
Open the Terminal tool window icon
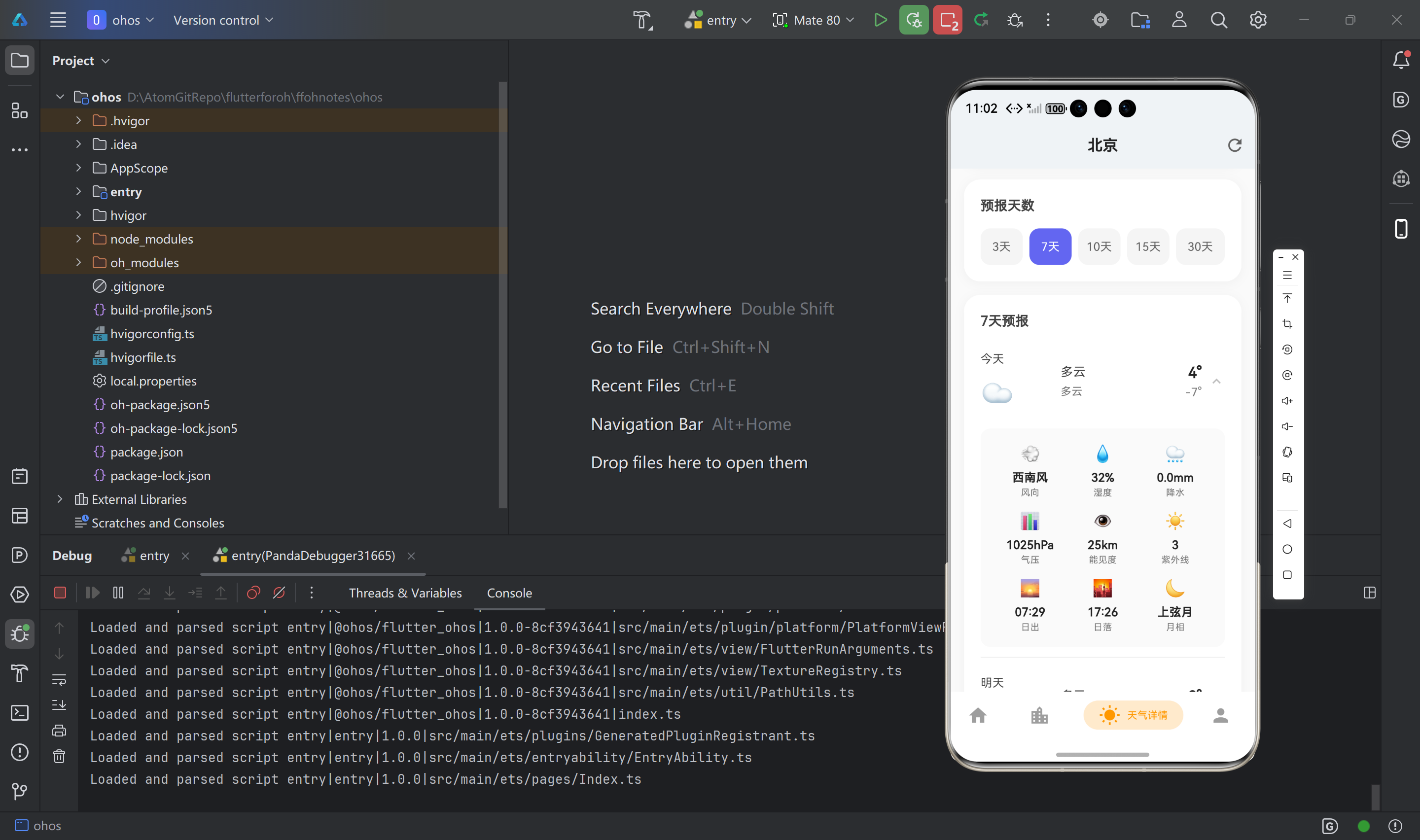pyautogui.click(x=20, y=713)
